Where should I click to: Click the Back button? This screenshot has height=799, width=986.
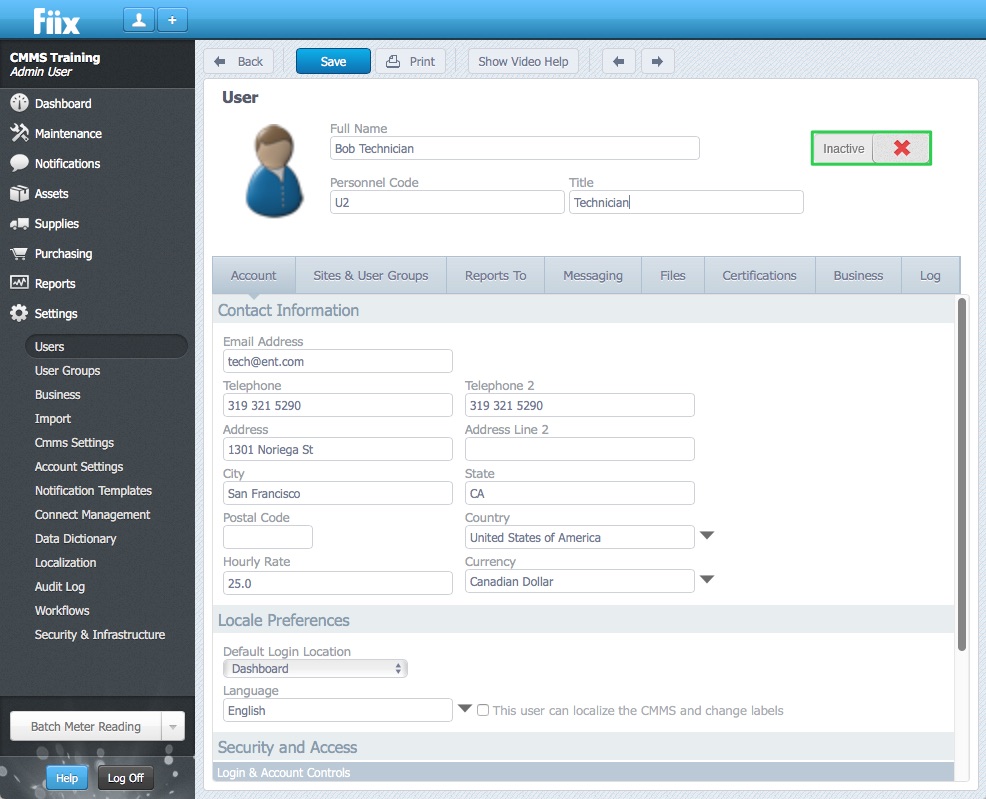point(238,62)
